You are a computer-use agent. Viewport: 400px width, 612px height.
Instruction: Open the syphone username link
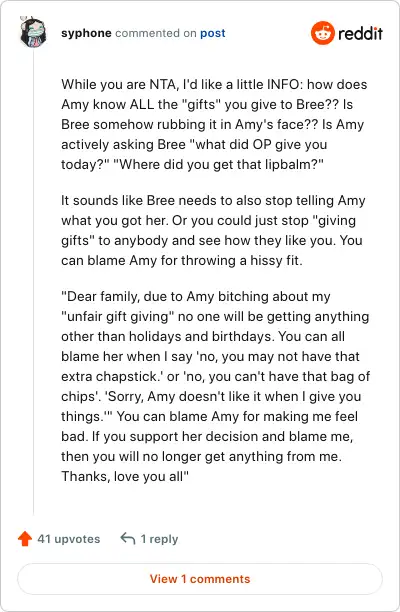[86, 33]
